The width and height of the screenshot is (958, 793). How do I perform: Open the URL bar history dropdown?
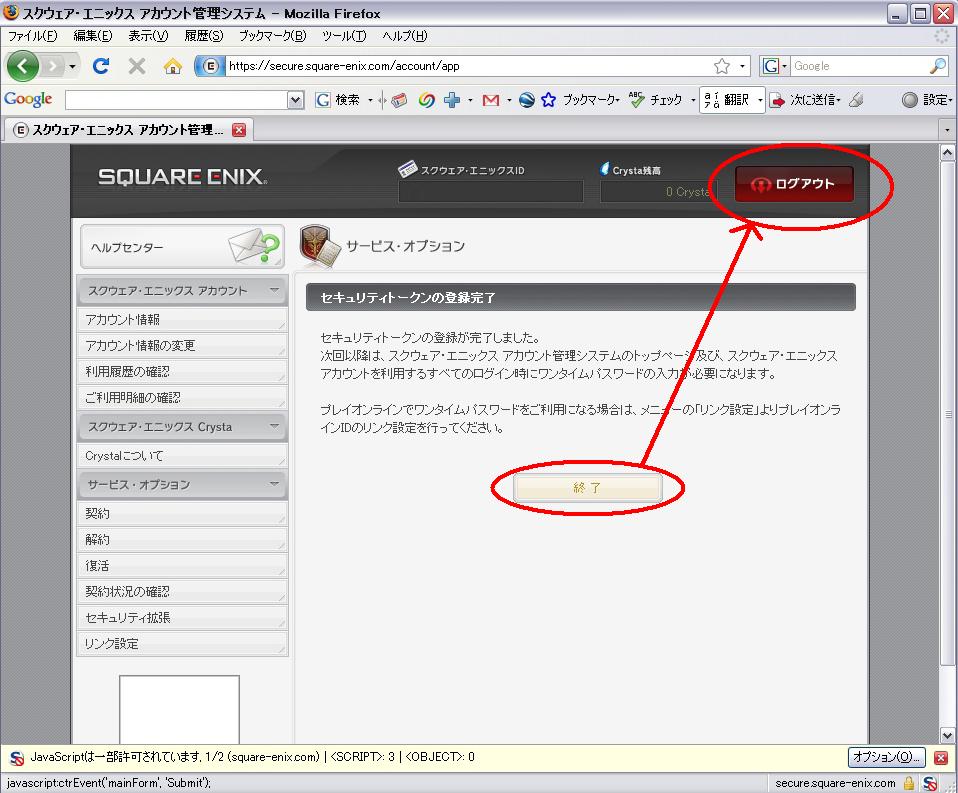pyautogui.click(x=742, y=66)
